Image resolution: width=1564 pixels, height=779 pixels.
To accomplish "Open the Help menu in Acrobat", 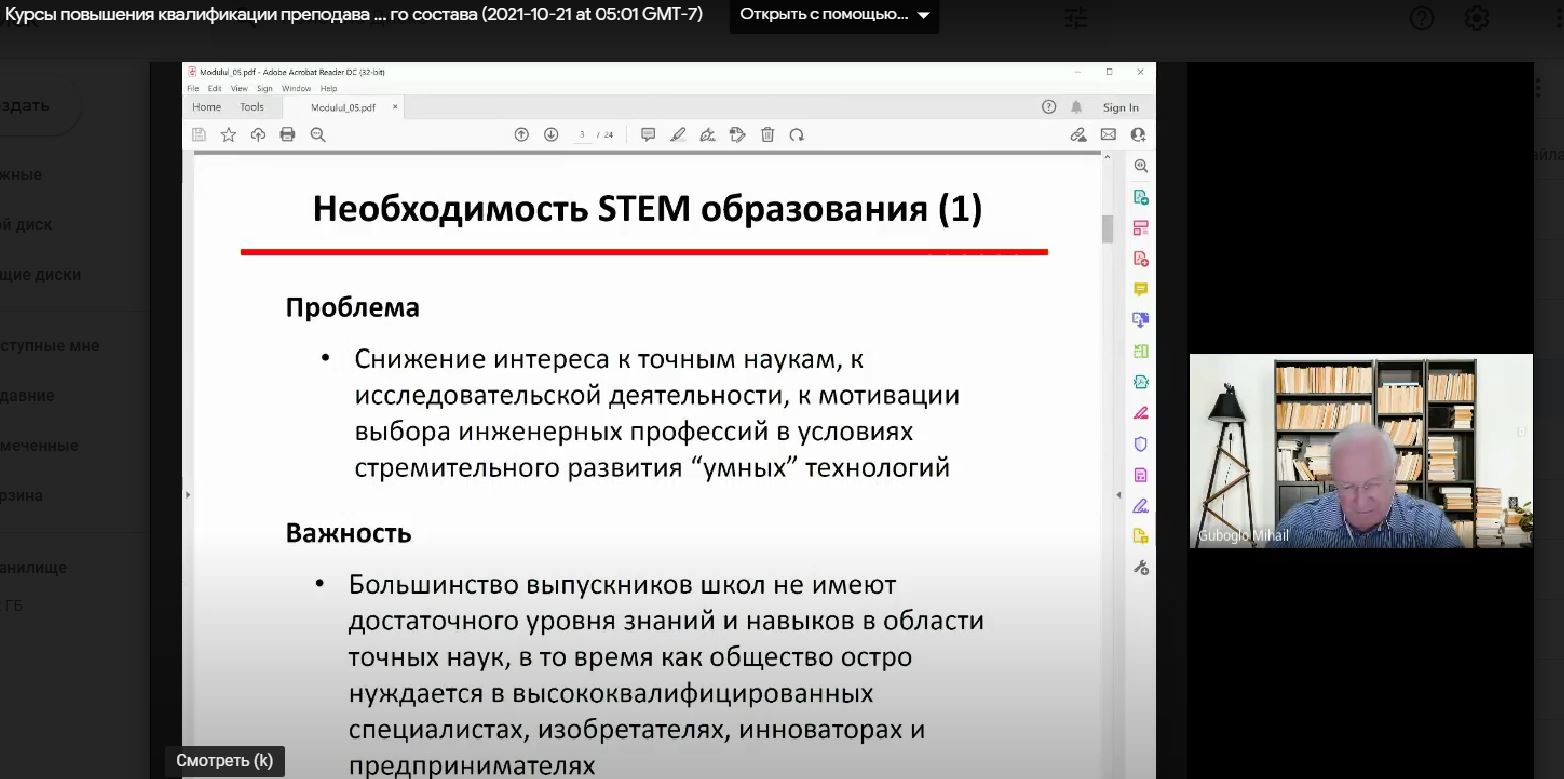I will (329, 89).
